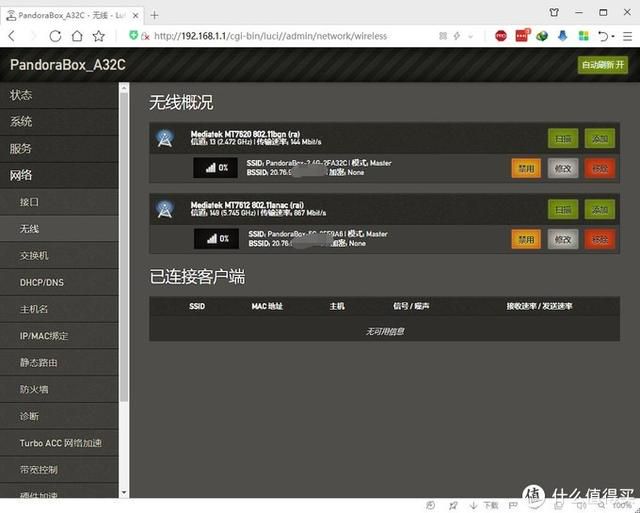Click 禁用 for the 5GHz PandoraBox SSID

(x=526, y=239)
